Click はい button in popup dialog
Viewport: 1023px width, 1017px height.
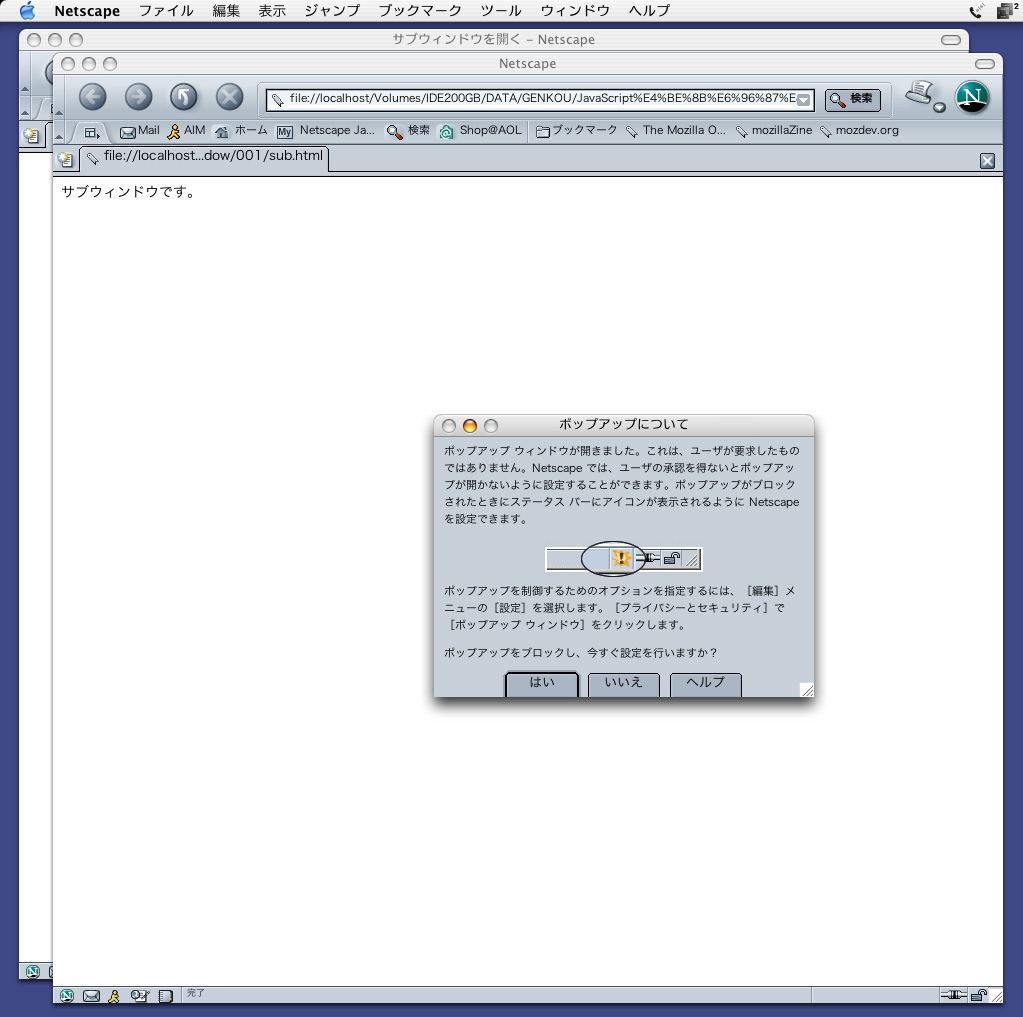pos(542,684)
